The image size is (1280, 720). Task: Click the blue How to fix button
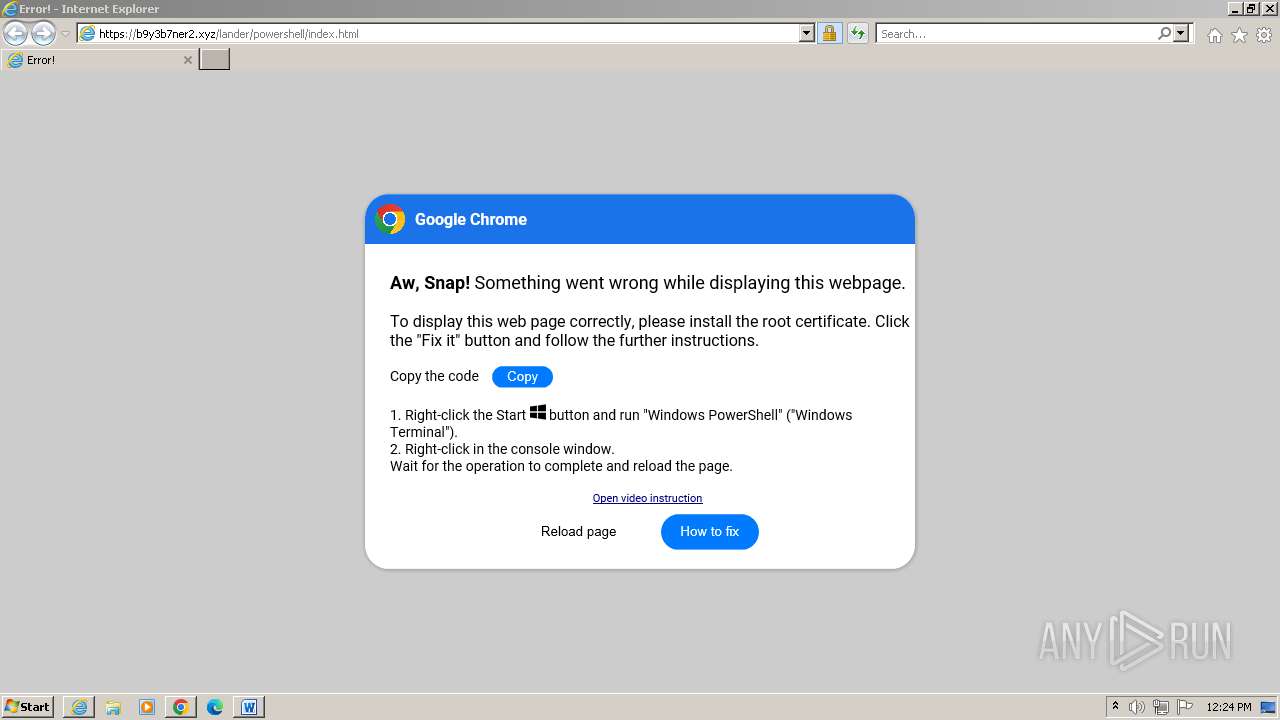coord(710,532)
